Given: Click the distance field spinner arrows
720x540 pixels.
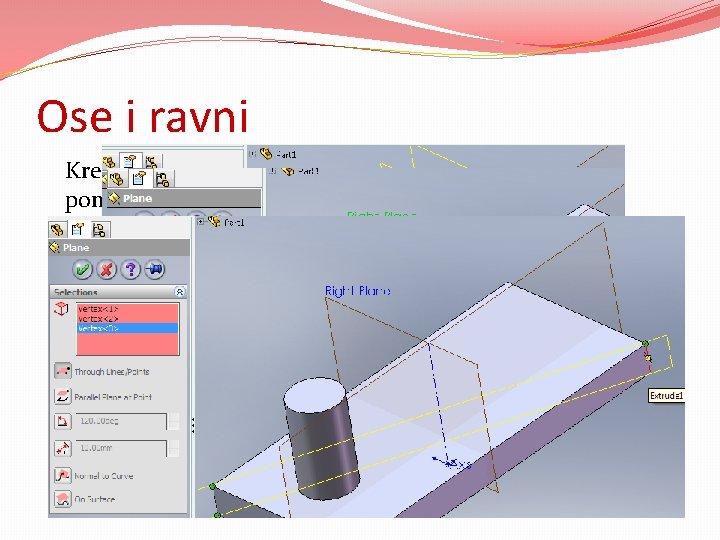Looking at the screenshot, I should [x=174, y=448].
